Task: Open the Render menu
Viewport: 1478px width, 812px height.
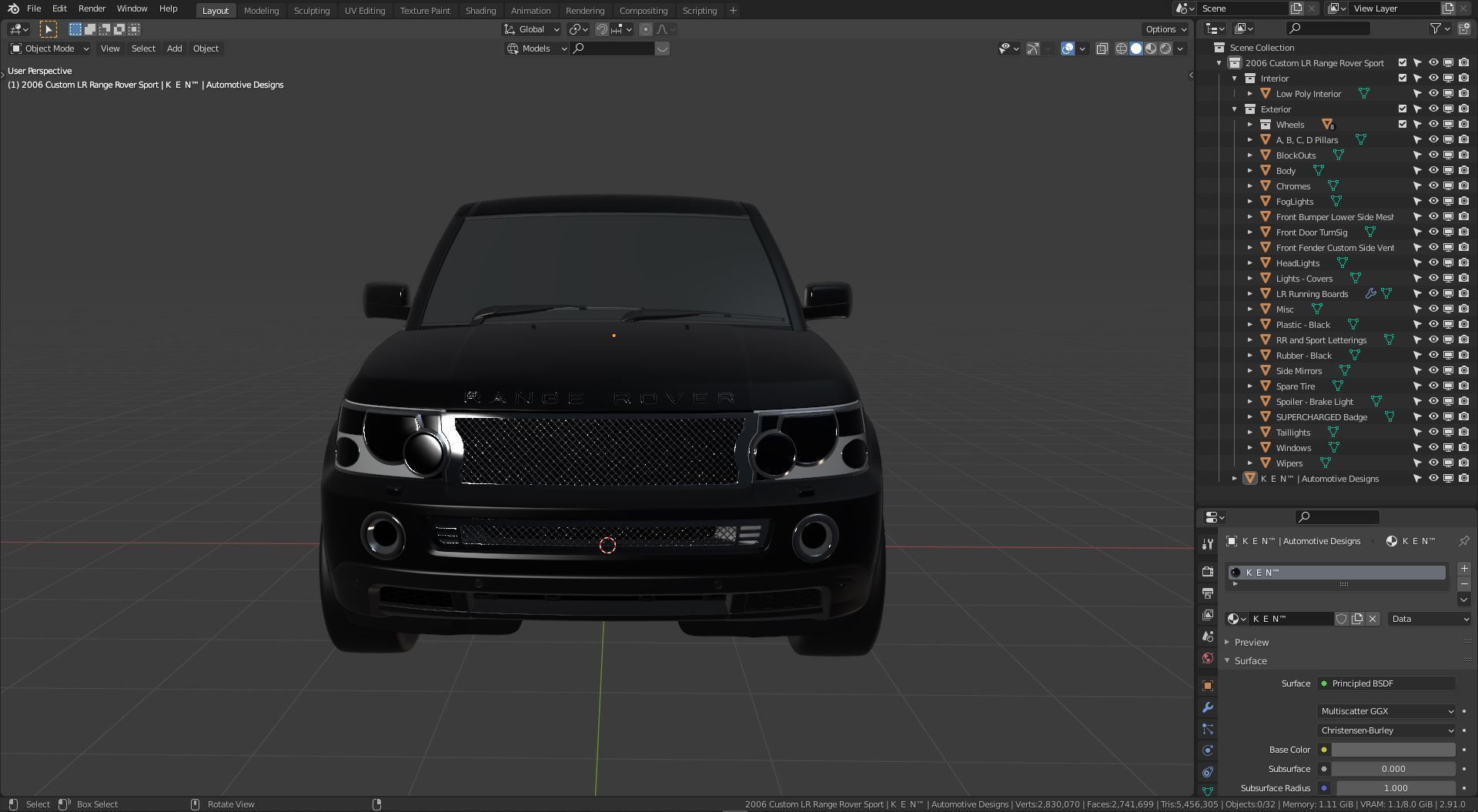Action: [92, 8]
